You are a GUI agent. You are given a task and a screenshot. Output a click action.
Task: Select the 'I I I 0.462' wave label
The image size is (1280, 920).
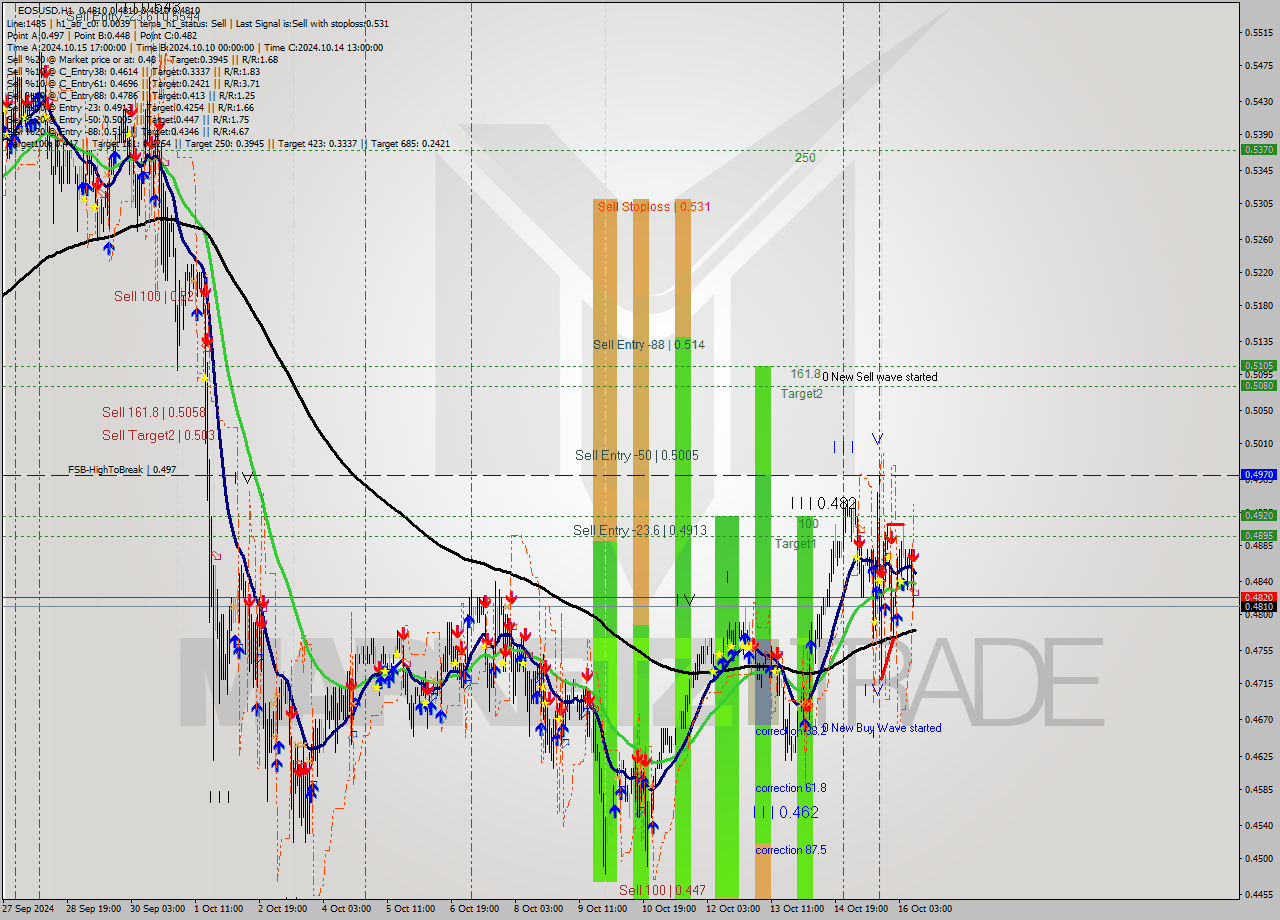coord(786,812)
